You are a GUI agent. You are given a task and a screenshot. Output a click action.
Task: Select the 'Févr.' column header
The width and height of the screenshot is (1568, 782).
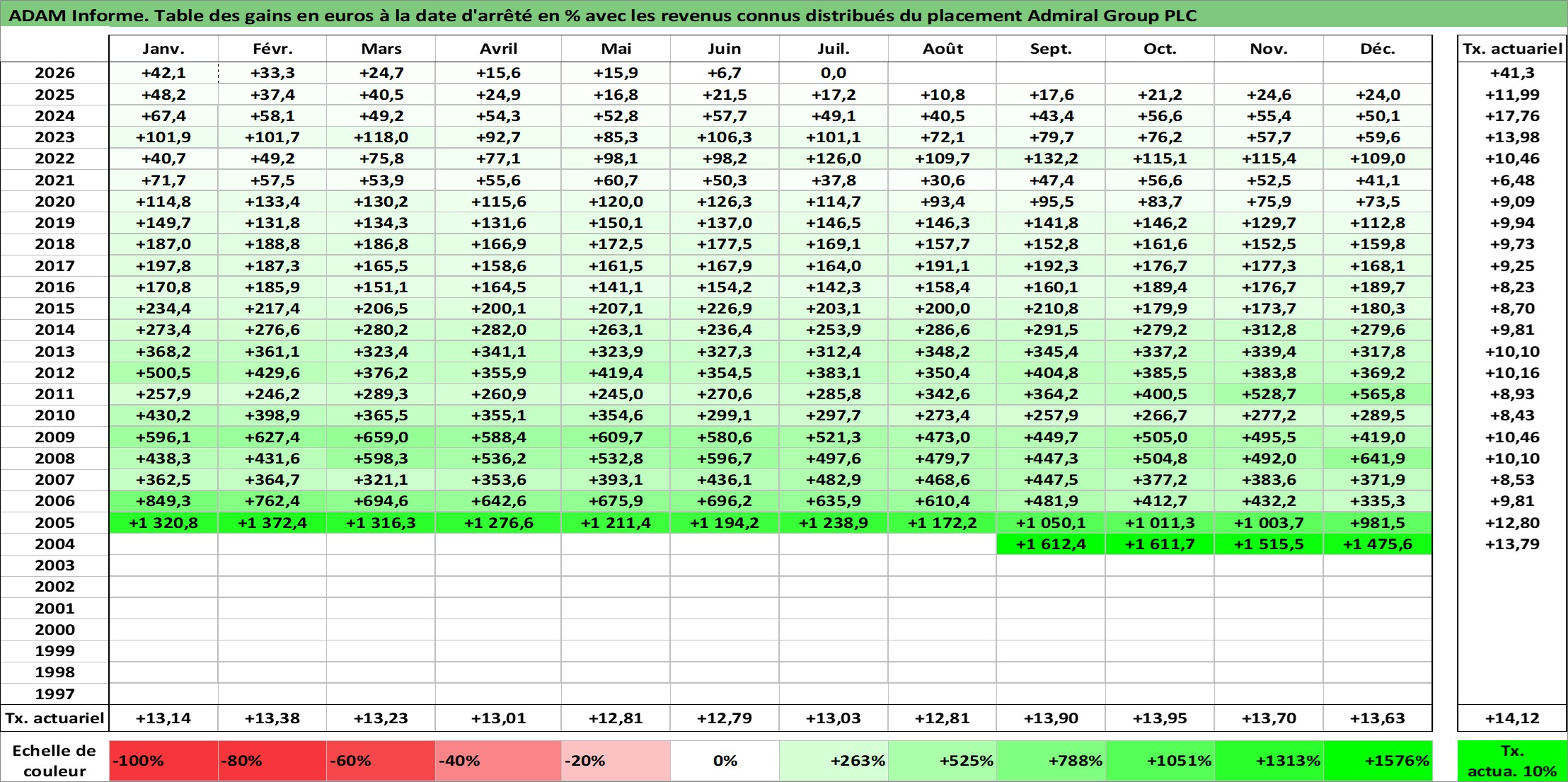pos(272,49)
